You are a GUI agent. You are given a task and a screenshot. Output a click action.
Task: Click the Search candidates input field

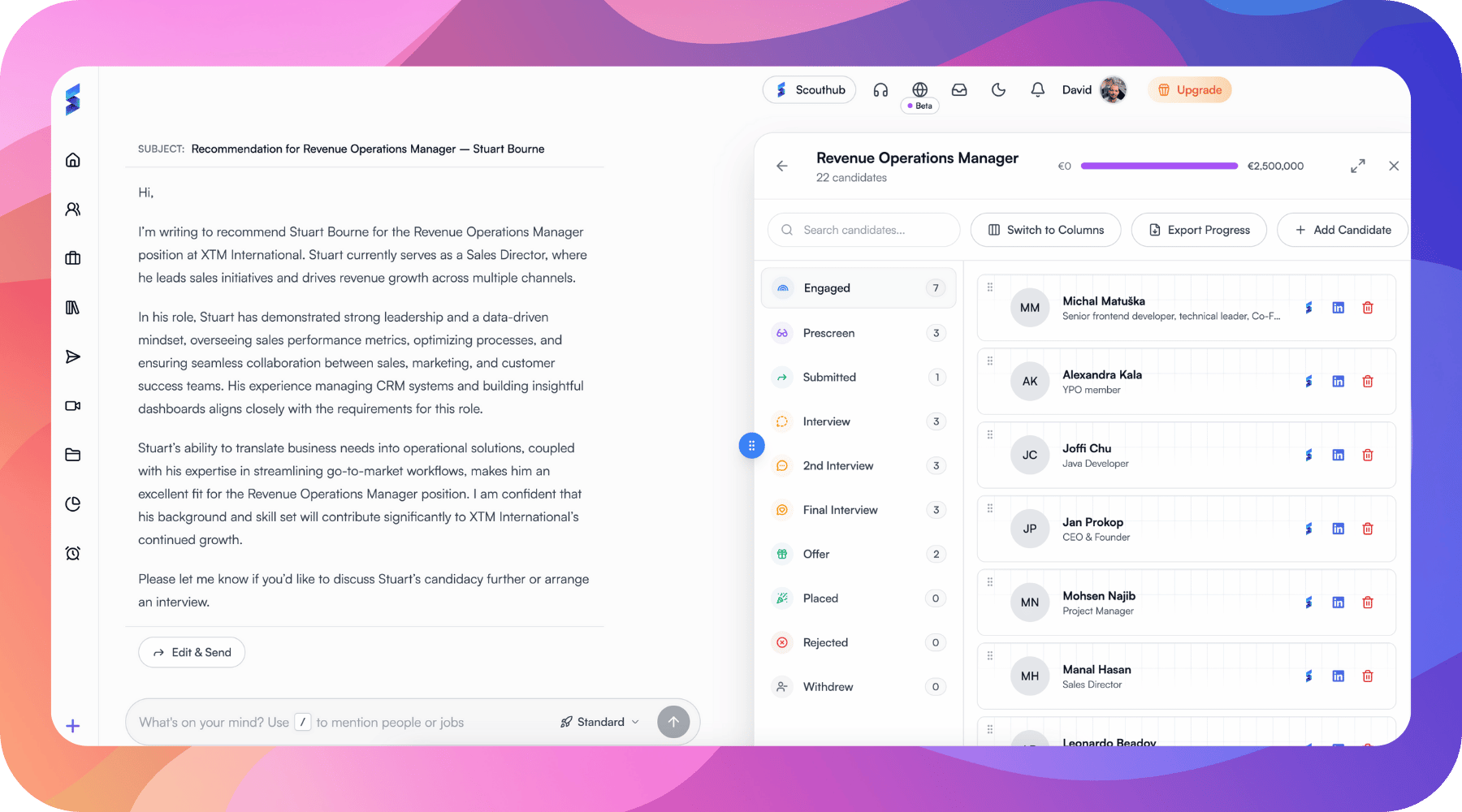point(863,230)
